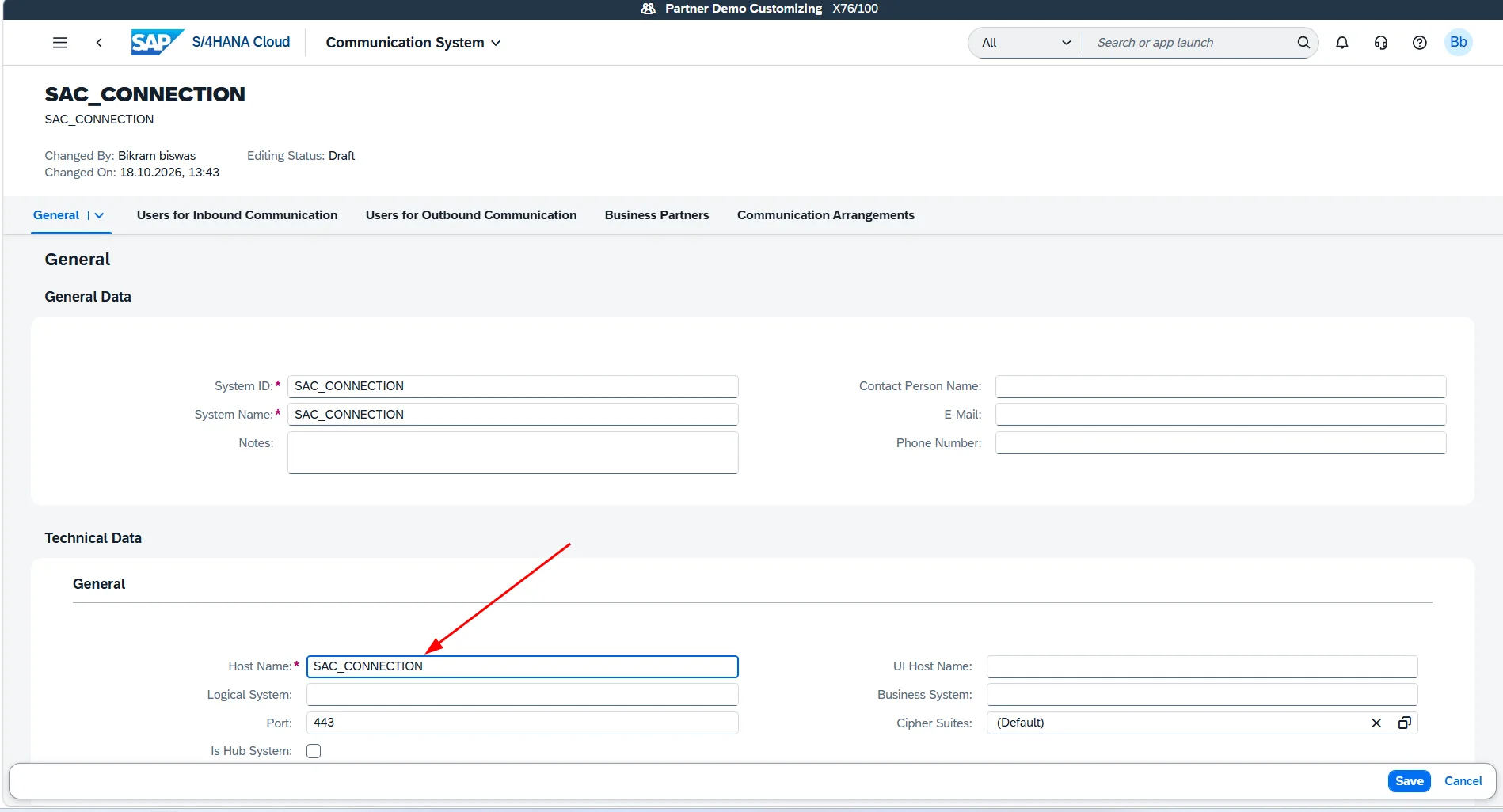This screenshot has width=1503, height=812.
Task: Click the Save button
Action: (1409, 781)
